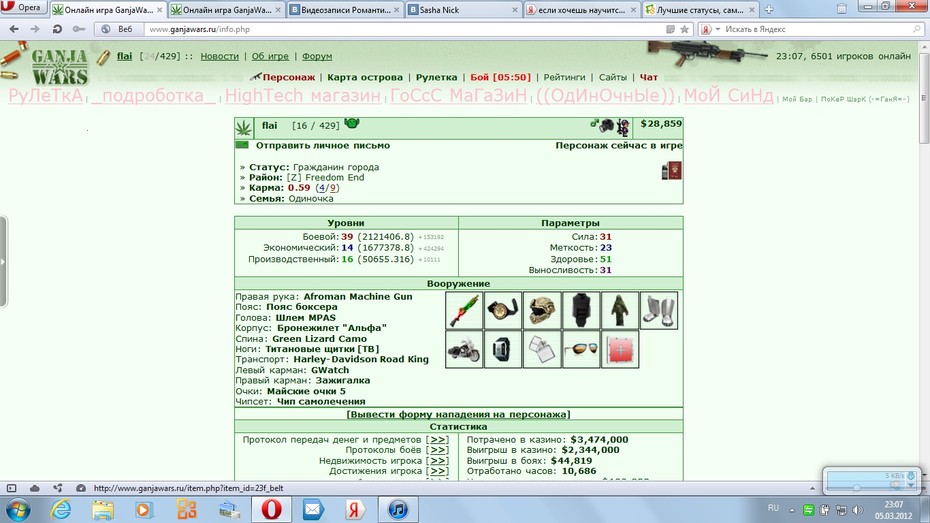Screen dimensions: 930x523
Task: Switch to the Видеозаписи Романти tab
Action: [345, 10]
